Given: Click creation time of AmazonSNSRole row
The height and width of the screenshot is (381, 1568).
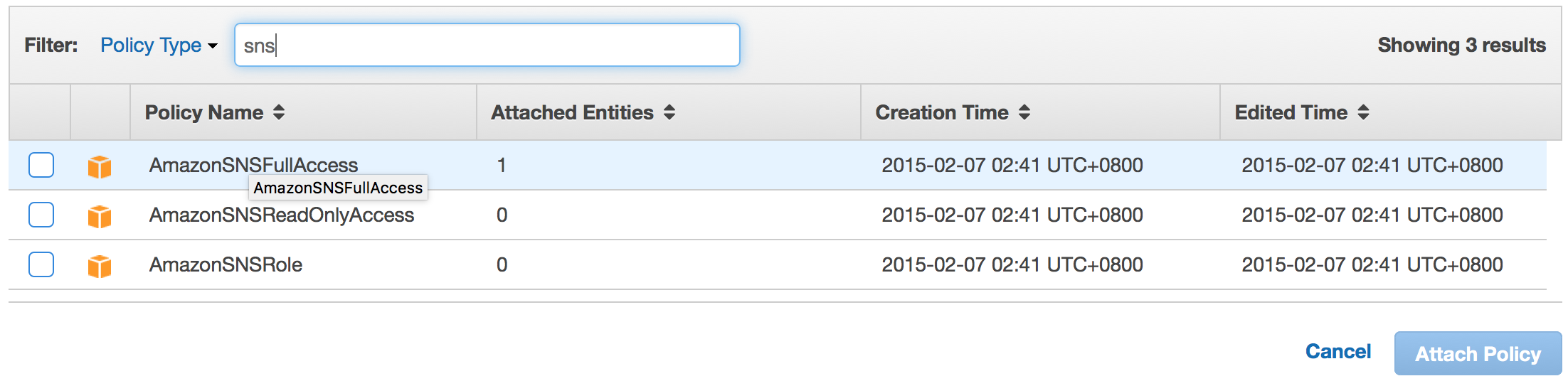Looking at the screenshot, I should tap(1012, 264).
